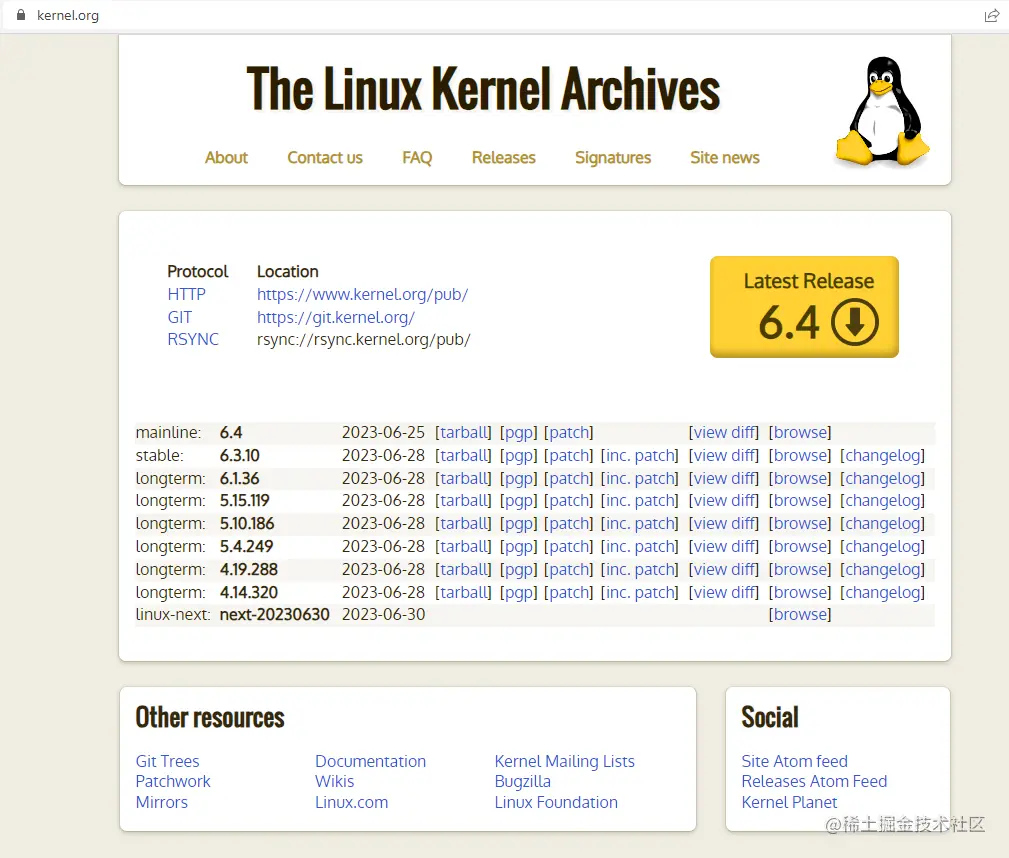This screenshot has height=858, width=1009.
Task: Select the rsync://rsync.kernel.org/pub/ text
Action: click(x=364, y=339)
